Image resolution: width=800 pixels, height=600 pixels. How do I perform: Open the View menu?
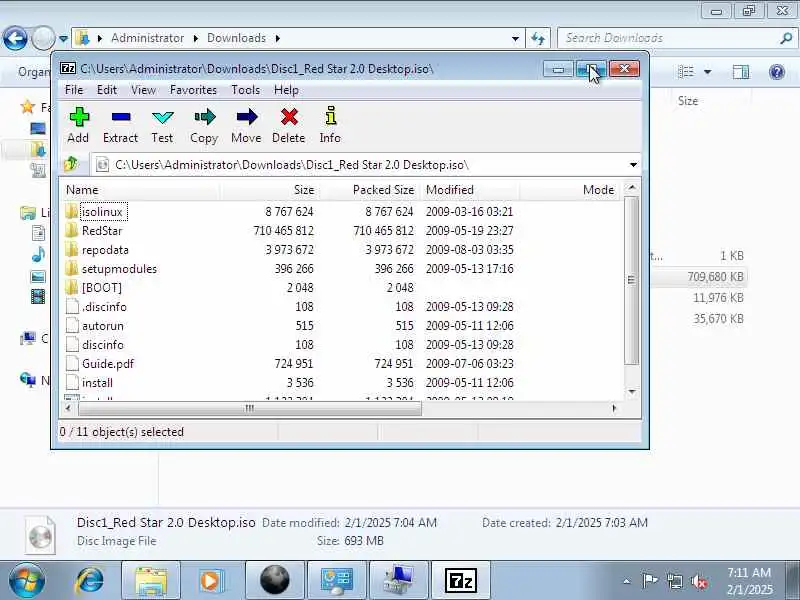click(x=143, y=90)
